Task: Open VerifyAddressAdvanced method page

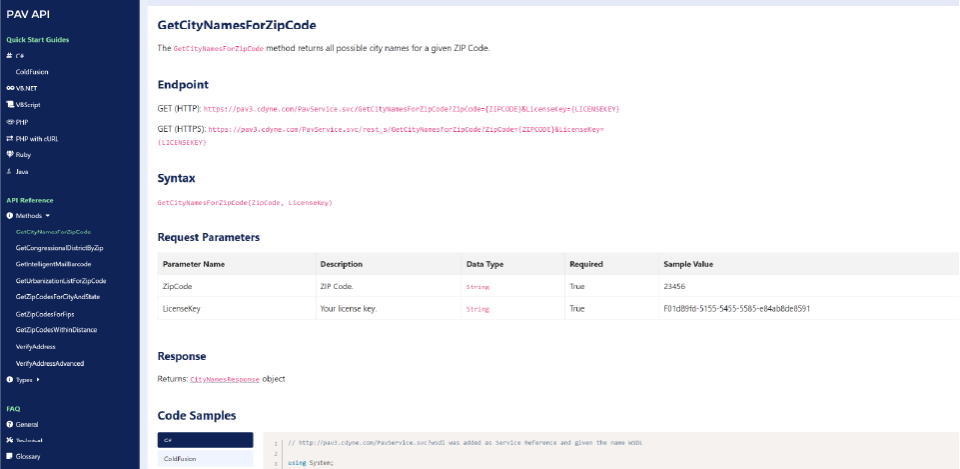Action: [50, 363]
